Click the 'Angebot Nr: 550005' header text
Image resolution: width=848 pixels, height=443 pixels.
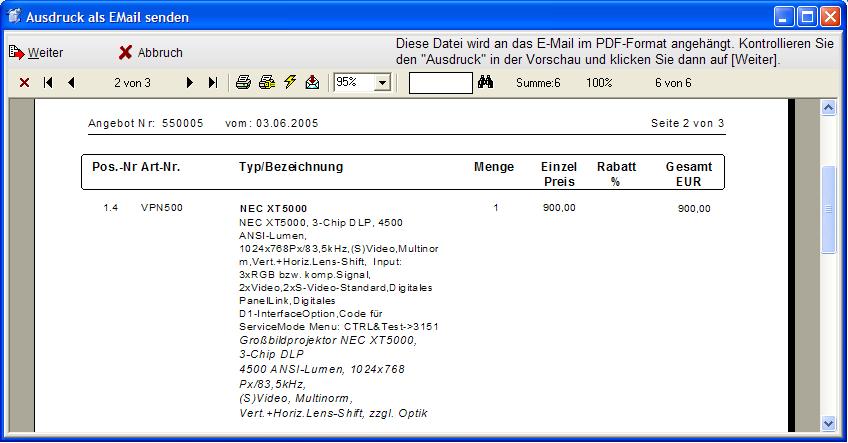[x=146, y=123]
